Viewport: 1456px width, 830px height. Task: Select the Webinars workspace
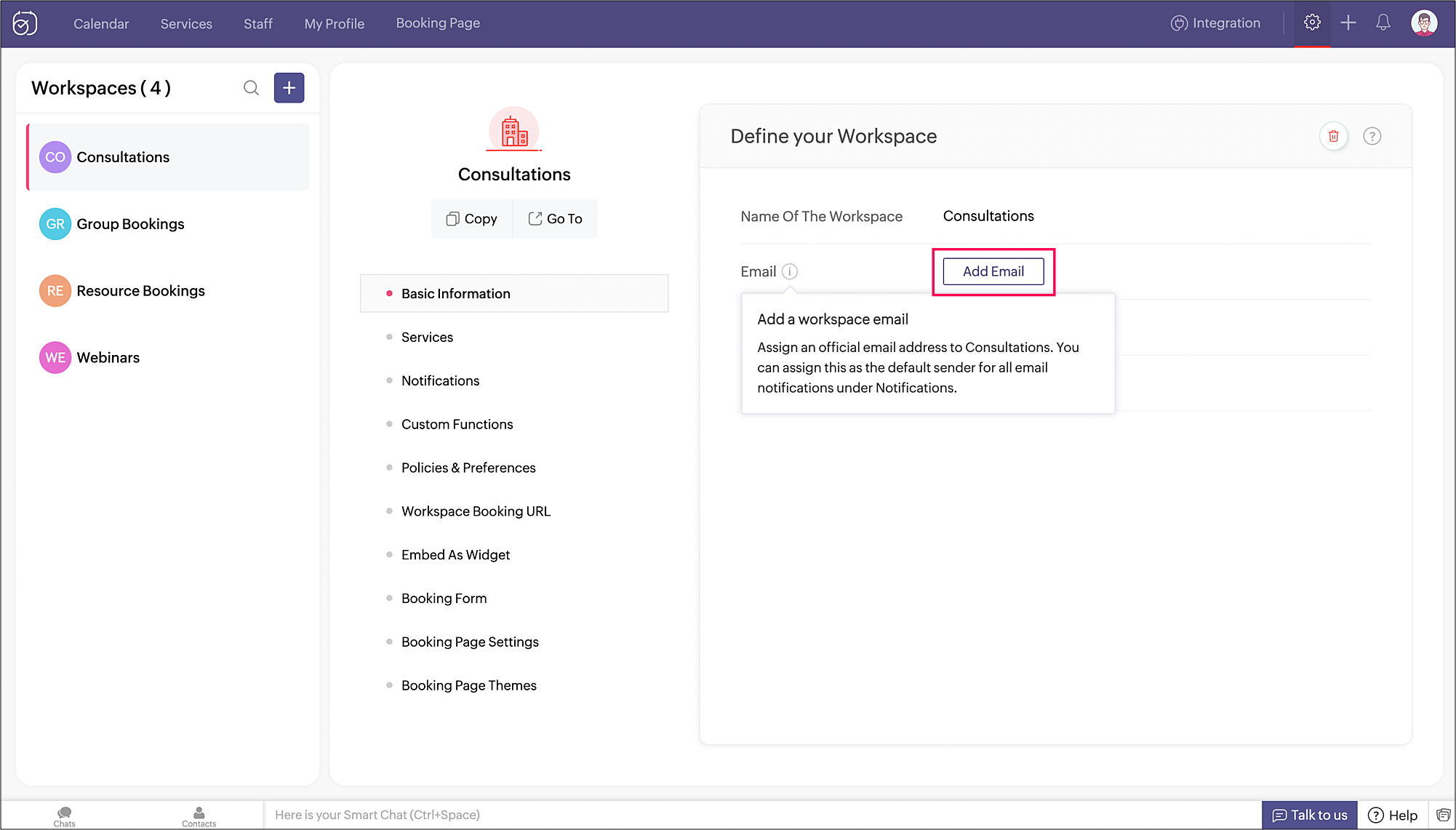tap(168, 357)
